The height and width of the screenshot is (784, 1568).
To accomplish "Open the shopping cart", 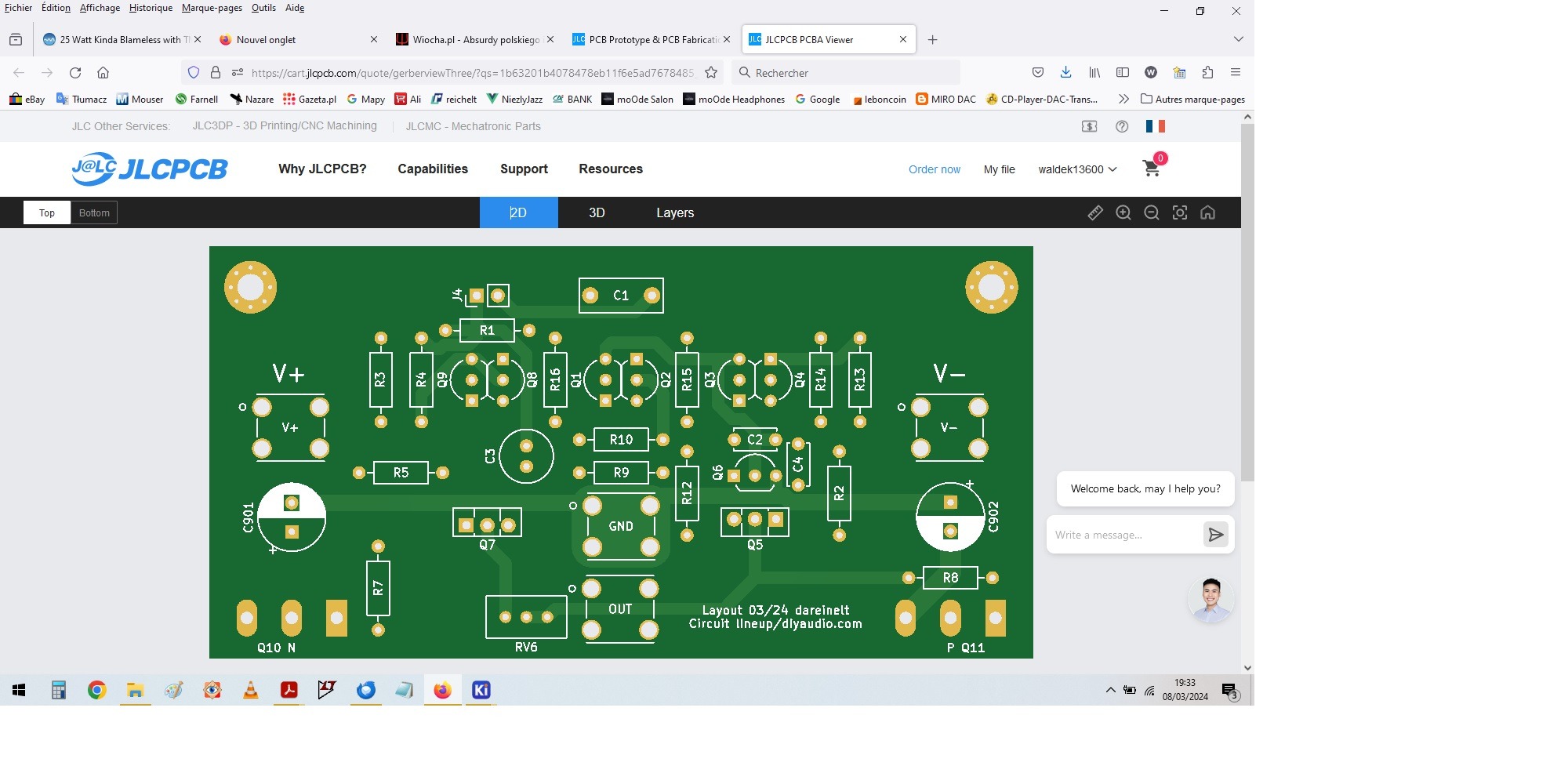I will (x=1151, y=168).
